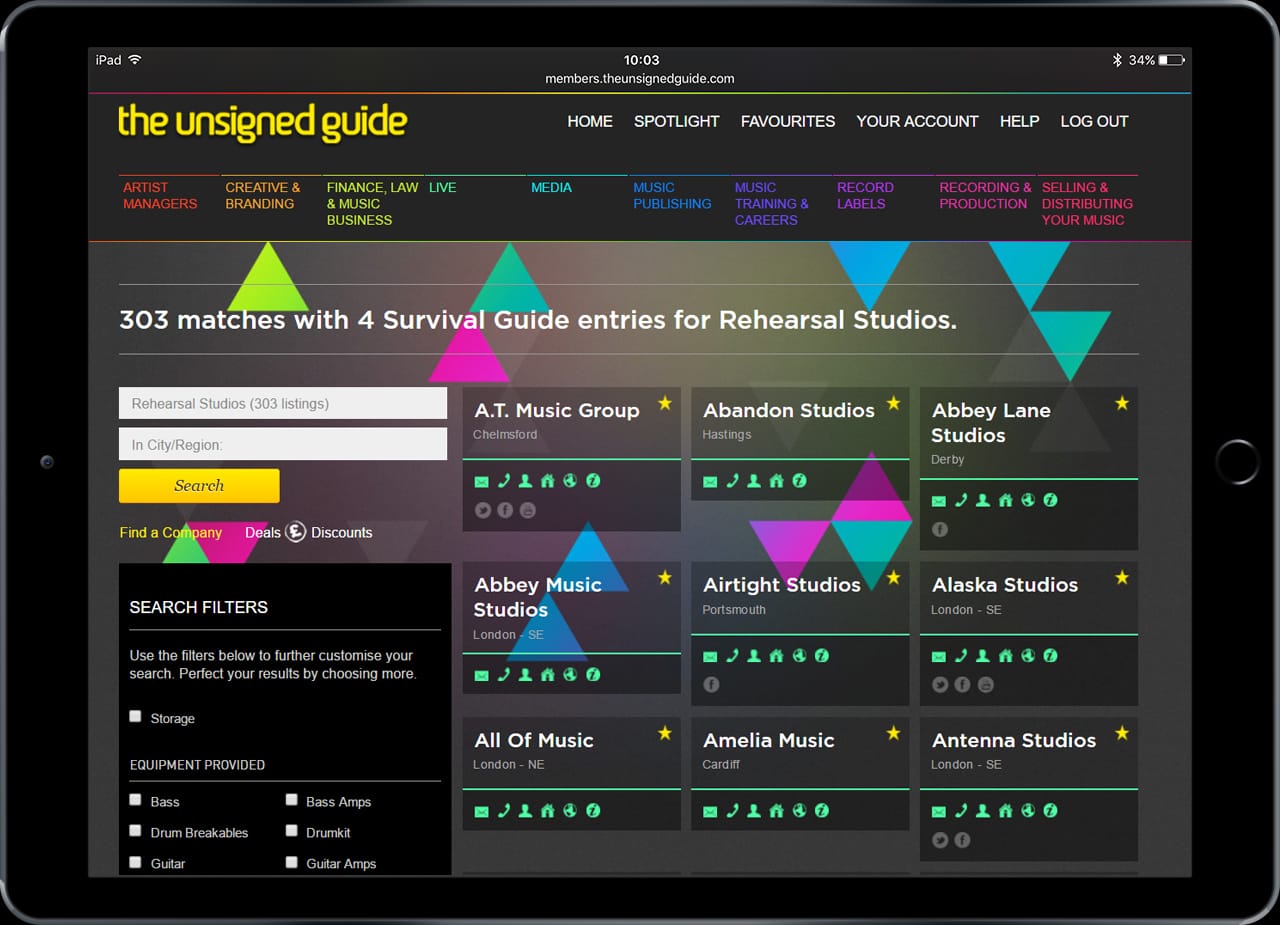1280x925 pixels.
Task: Tap the Safari address bar URL
Action: click(640, 78)
